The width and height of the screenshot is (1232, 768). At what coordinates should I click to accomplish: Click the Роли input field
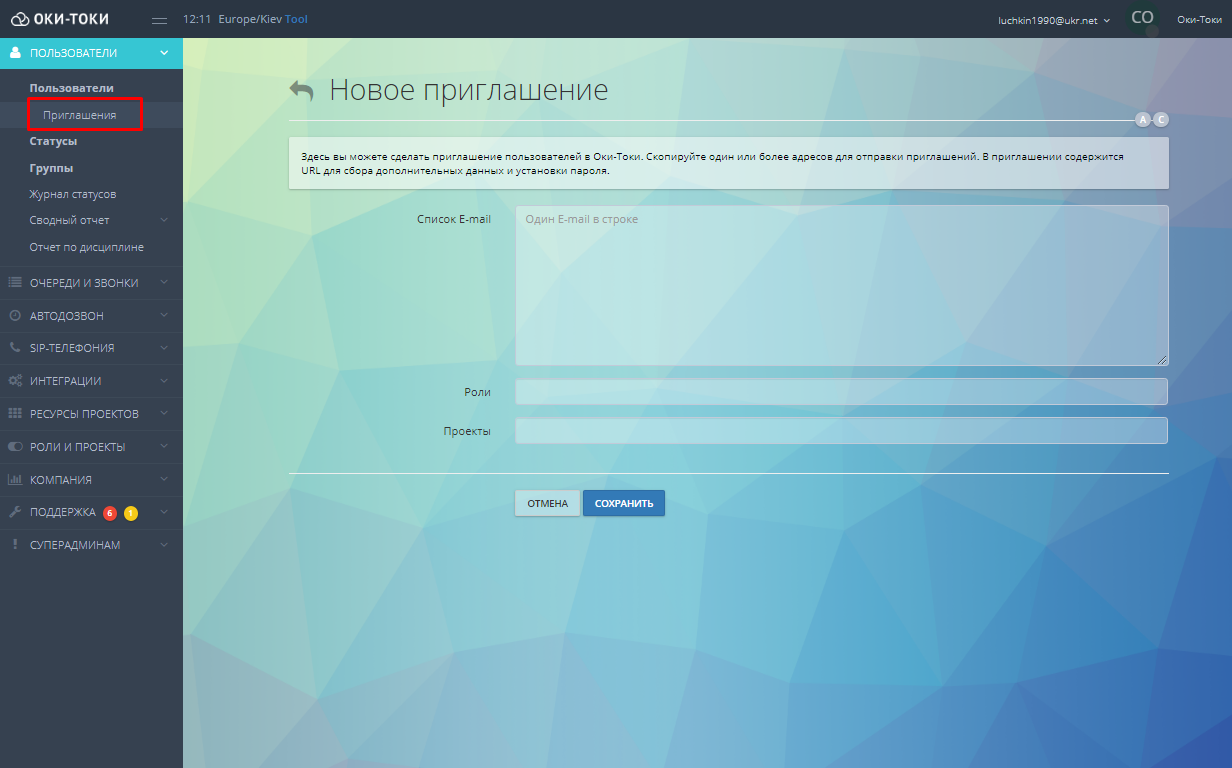(x=841, y=392)
